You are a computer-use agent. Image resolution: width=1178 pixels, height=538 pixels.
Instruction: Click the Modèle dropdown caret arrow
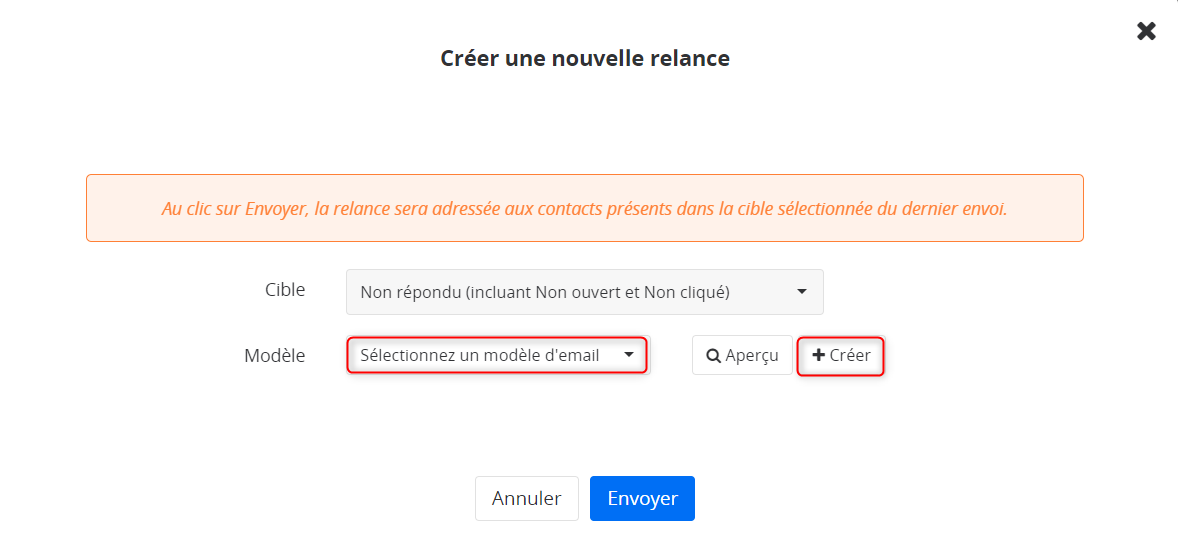click(629, 355)
